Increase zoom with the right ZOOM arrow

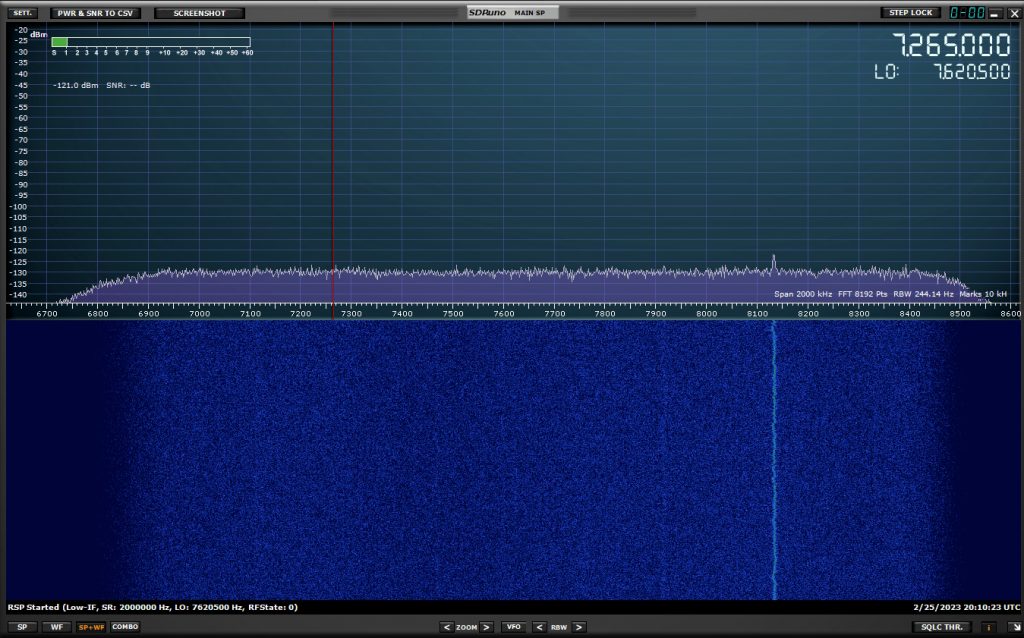click(x=487, y=627)
